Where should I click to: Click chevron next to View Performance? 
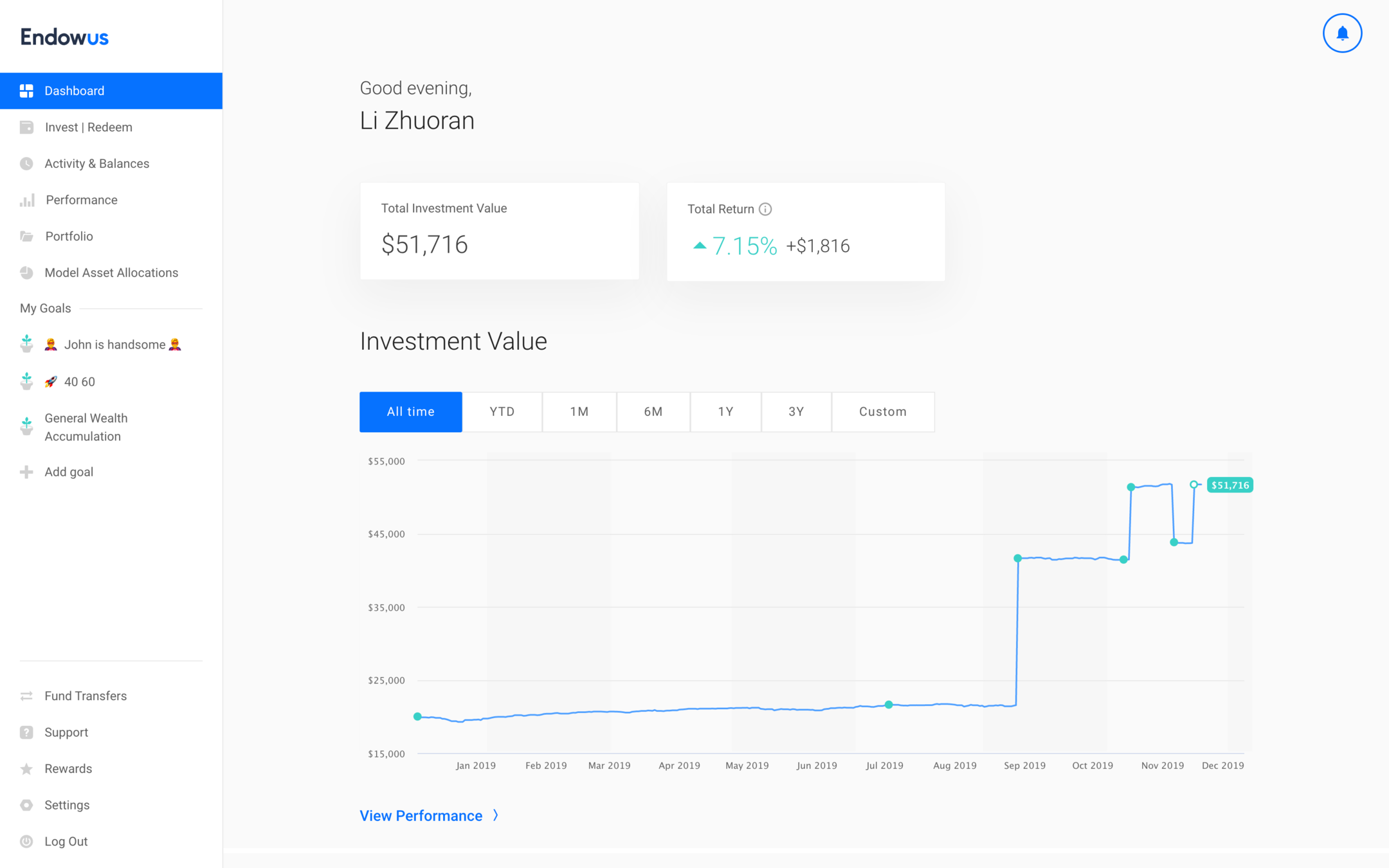click(496, 815)
